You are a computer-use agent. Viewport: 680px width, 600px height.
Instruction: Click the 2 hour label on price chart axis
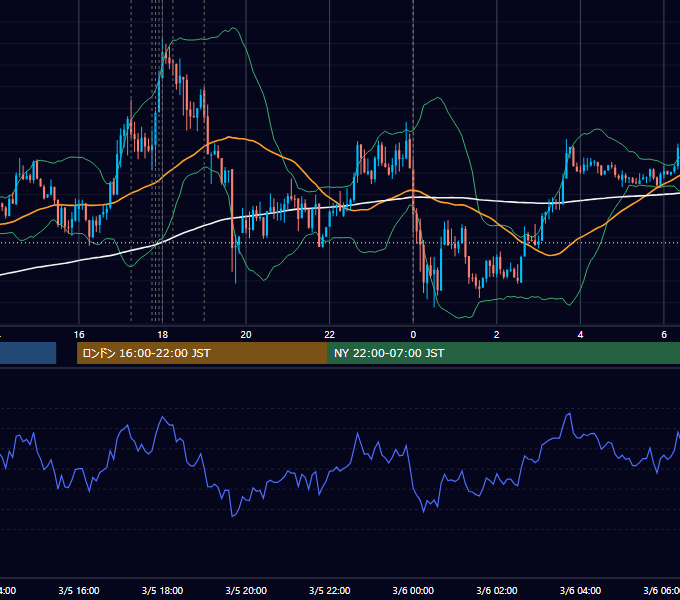(x=497, y=335)
